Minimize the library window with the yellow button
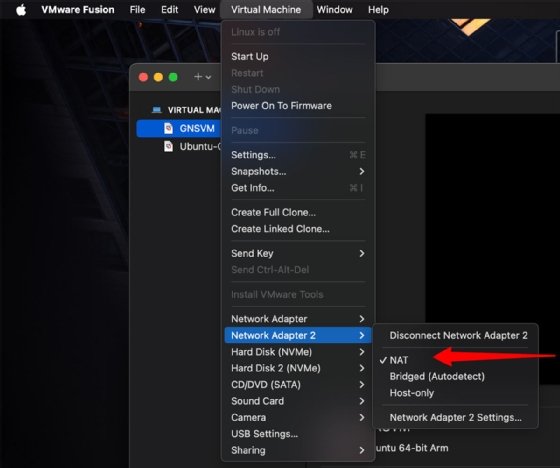This screenshot has height=468, width=560. click(x=158, y=77)
